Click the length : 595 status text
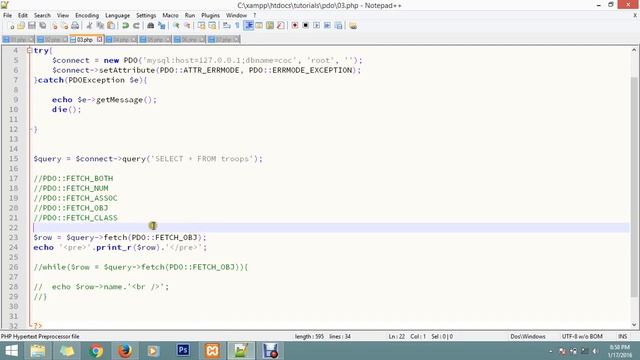The image size is (640, 360). [x=309, y=336]
